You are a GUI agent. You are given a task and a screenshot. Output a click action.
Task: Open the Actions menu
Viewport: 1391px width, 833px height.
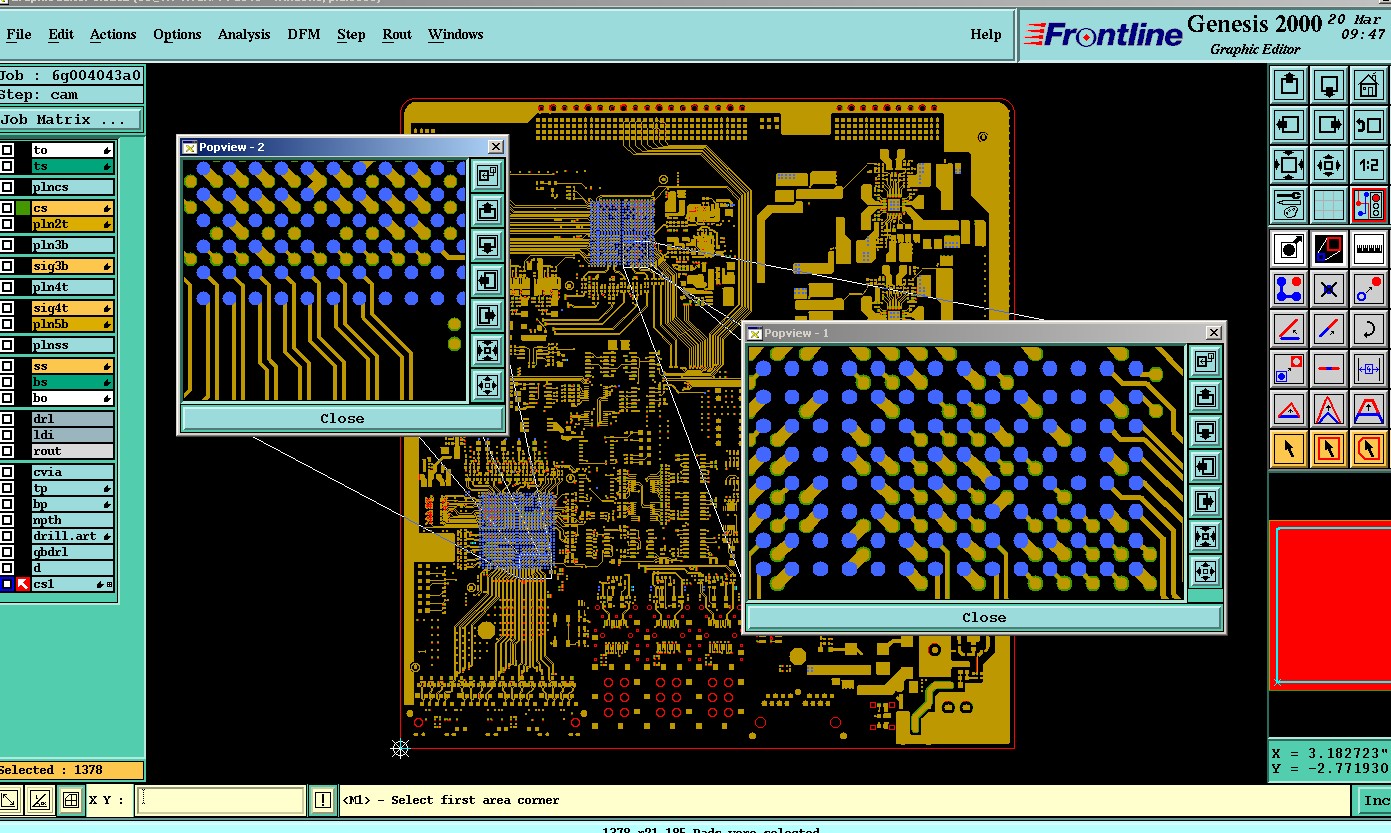click(x=113, y=34)
